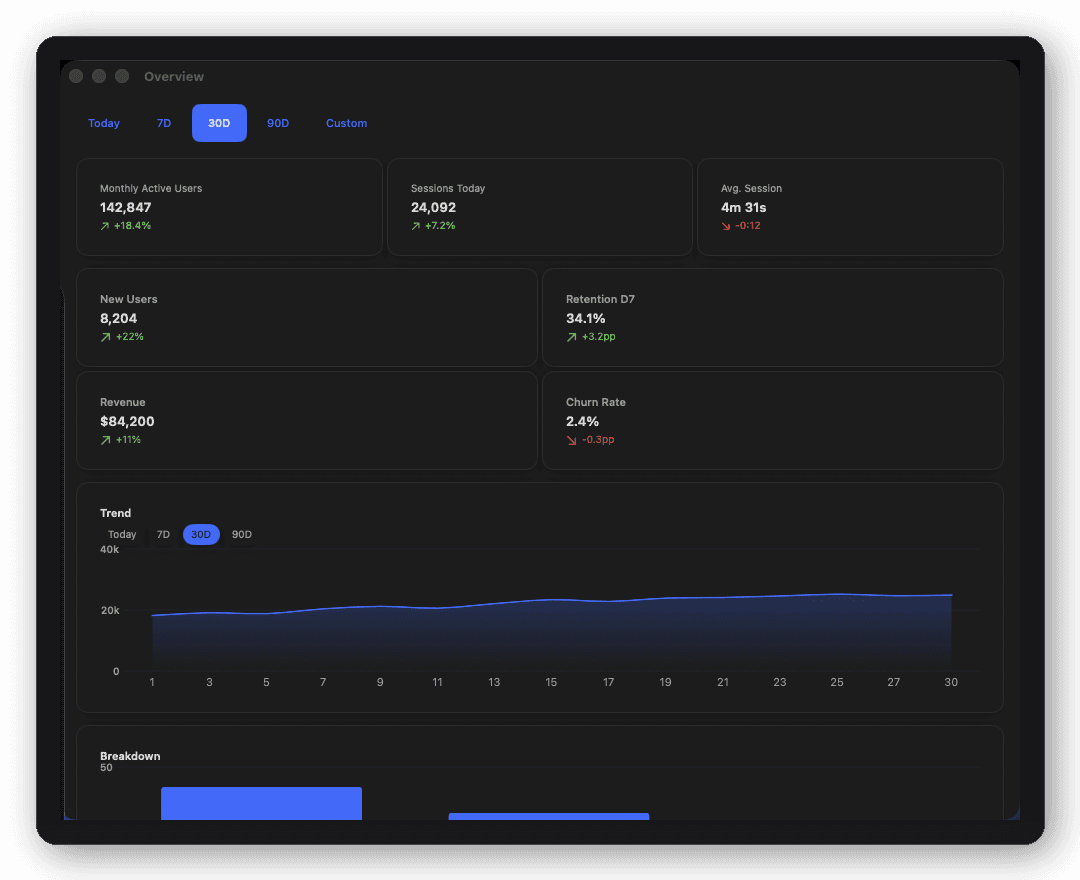
Task: Click the -0.3pp change label
Action: tap(598, 439)
